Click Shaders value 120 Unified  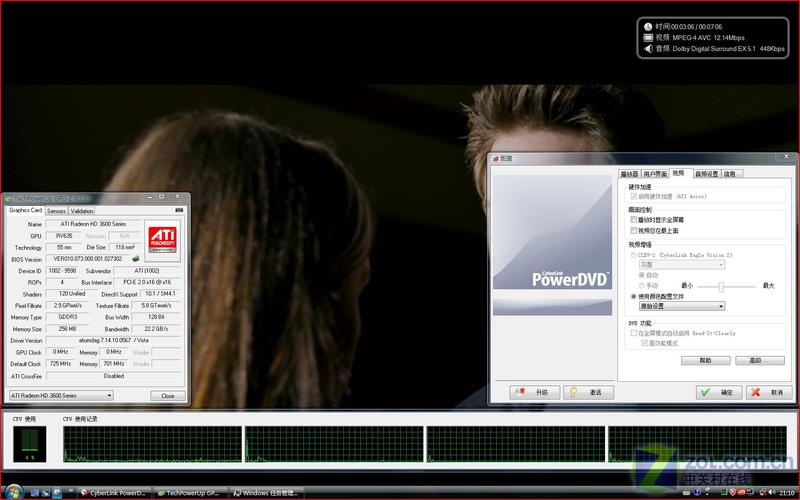[x=71, y=294]
